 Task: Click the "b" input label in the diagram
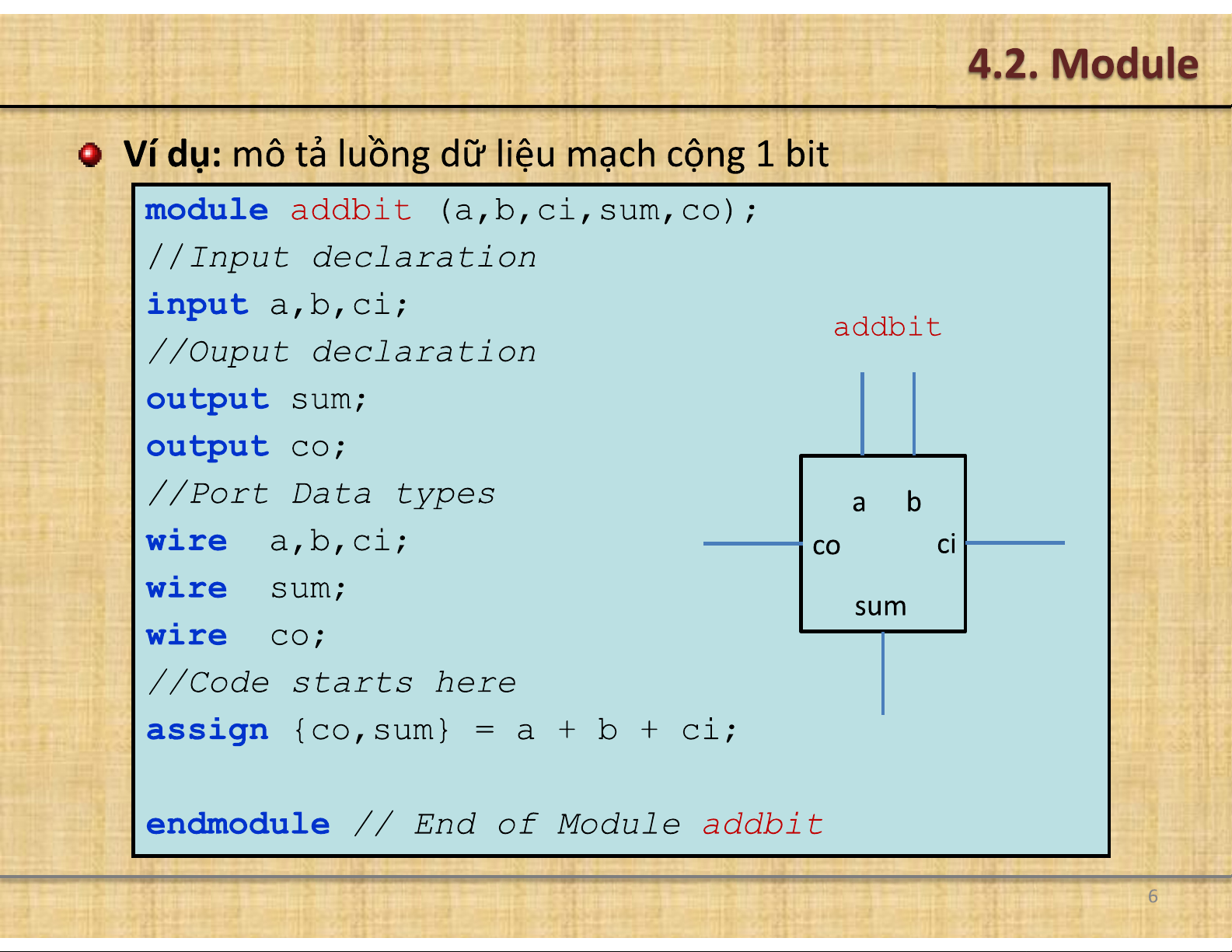(x=913, y=502)
